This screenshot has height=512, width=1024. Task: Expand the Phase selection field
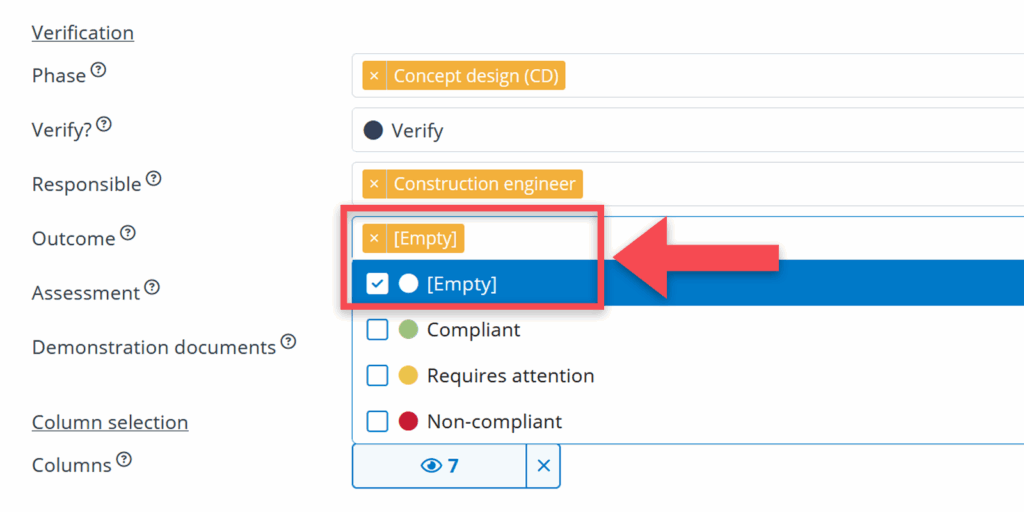[x=790, y=76]
